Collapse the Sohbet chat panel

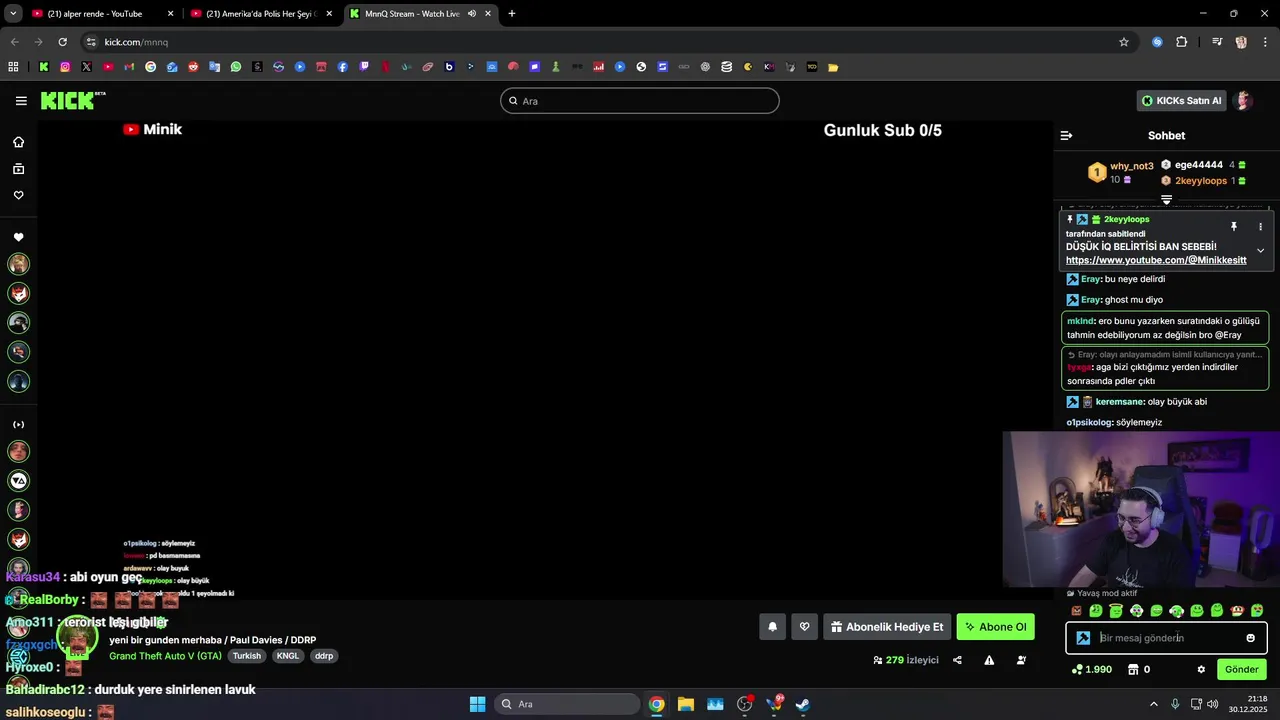point(1066,135)
